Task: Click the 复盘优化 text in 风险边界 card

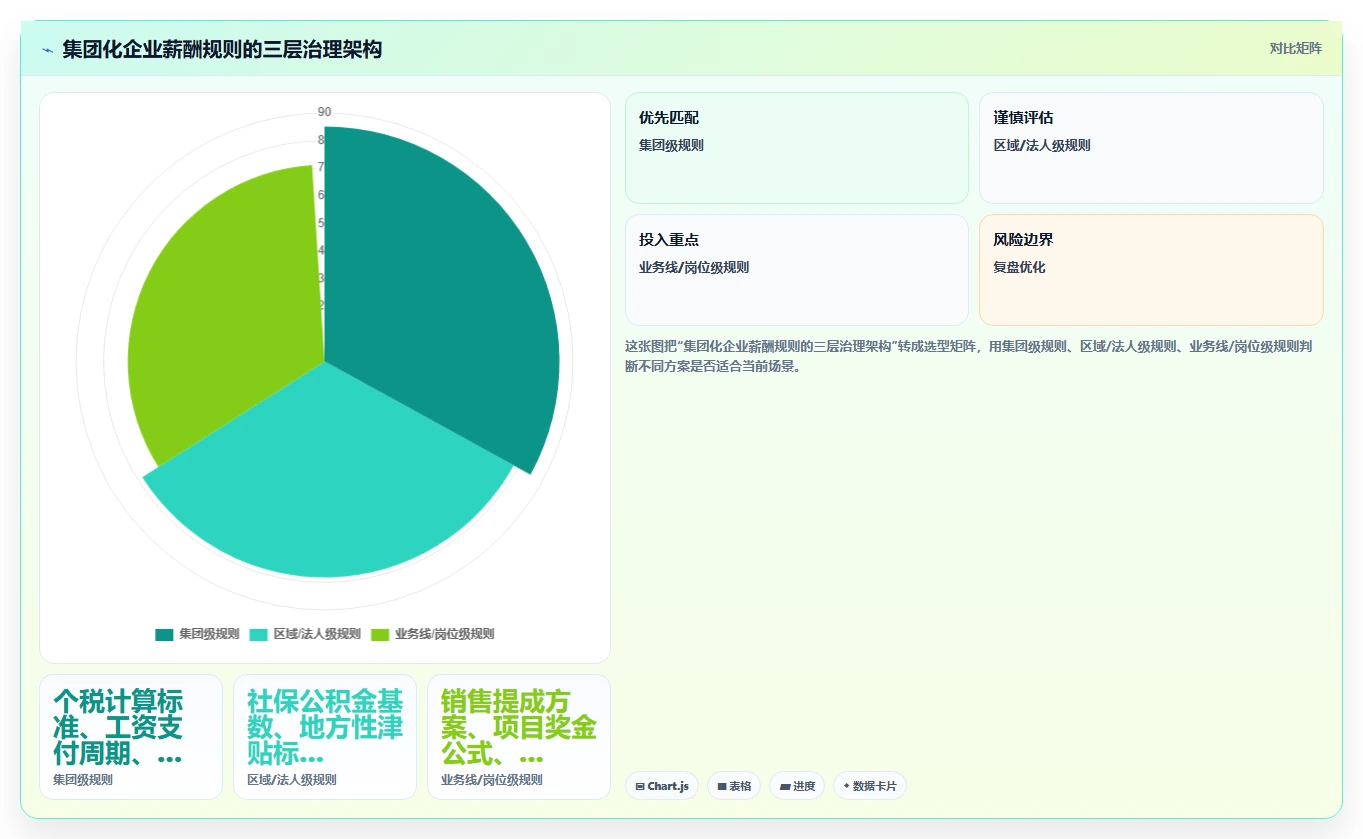Action: pyautogui.click(x=1019, y=267)
